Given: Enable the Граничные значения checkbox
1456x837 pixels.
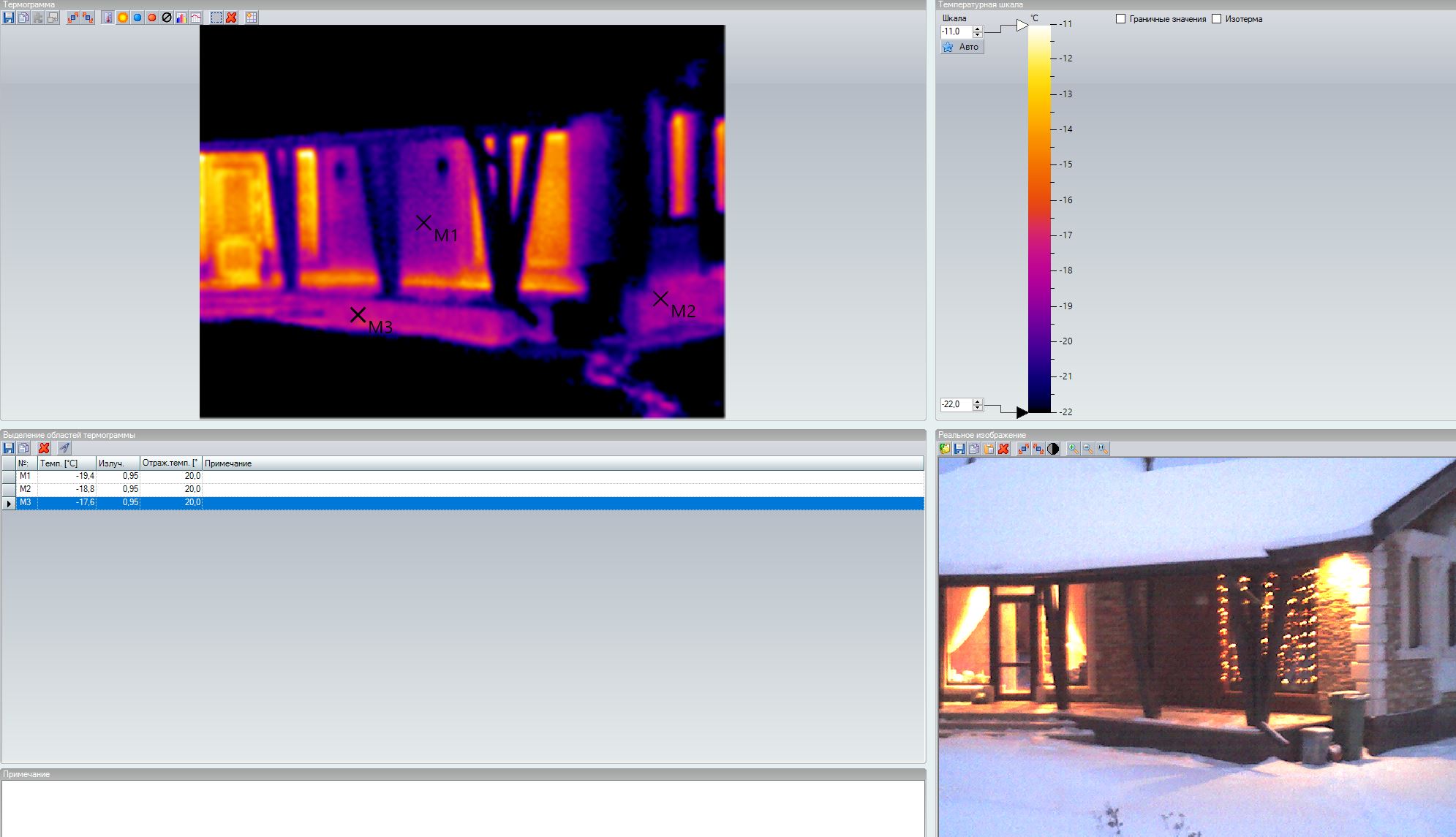Looking at the screenshot, I should pyautogui.click(x=1120, y=19).
